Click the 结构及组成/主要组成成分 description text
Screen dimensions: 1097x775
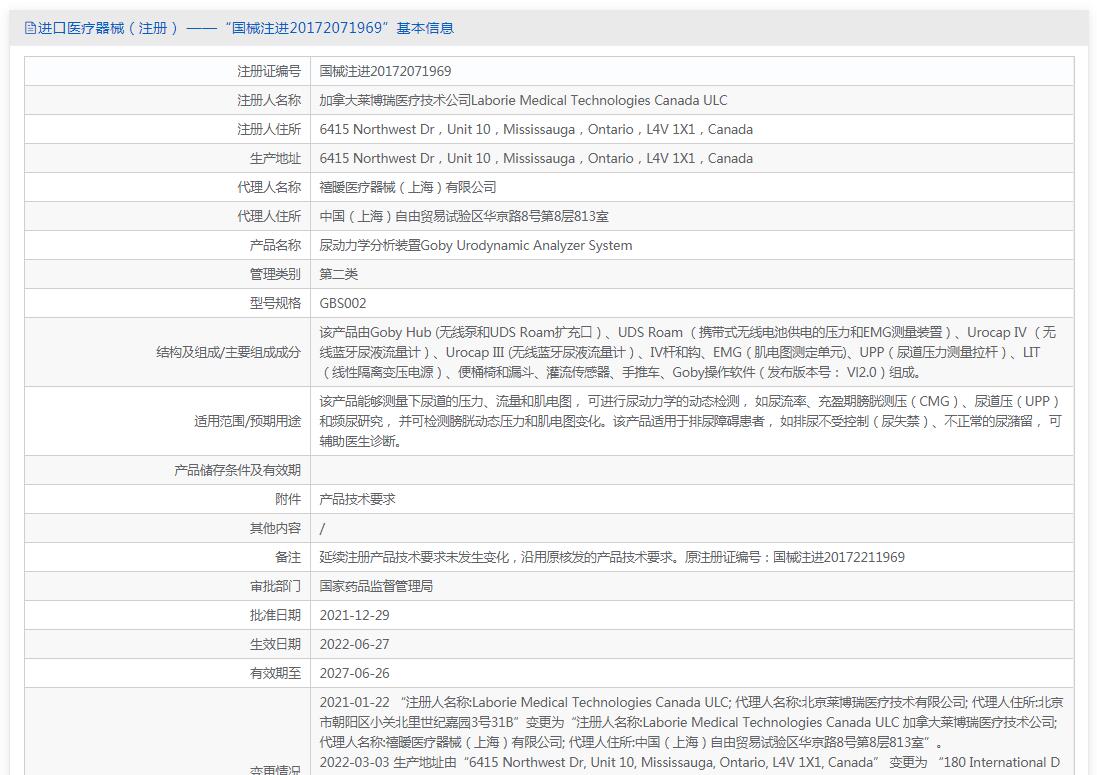[688, 352]
